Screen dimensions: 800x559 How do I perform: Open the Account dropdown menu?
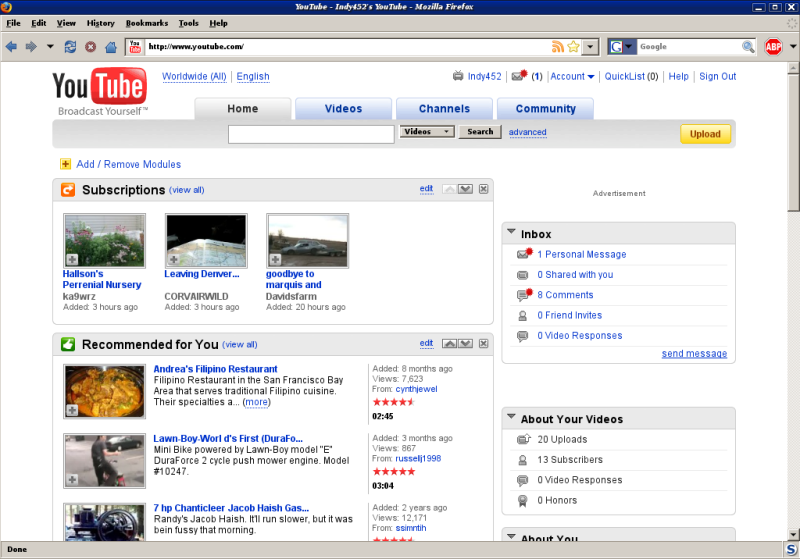572,77
